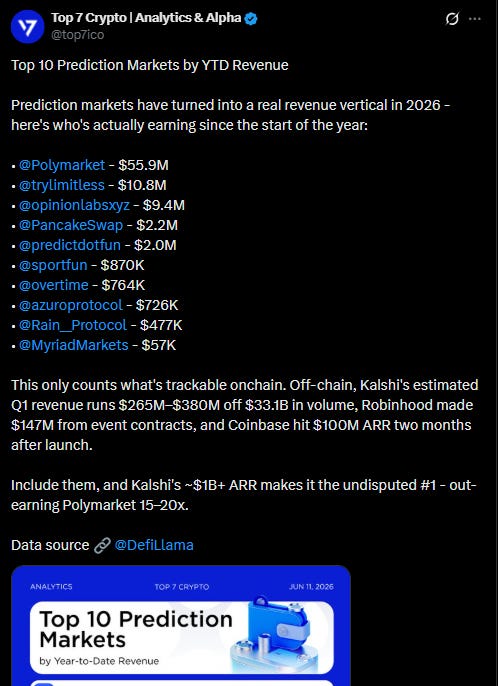Open the Top 7 Crypto profile avatar
This screenshot has height=686, width=498.
point(27,27)
